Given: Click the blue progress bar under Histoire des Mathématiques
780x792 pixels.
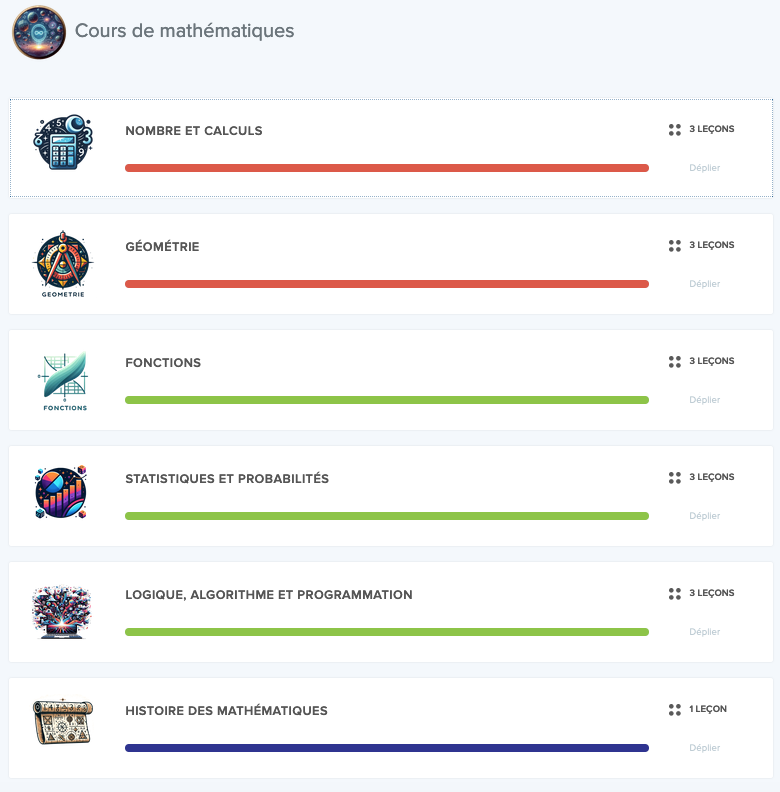Looking at the screenshot, I should click(387, 748).
